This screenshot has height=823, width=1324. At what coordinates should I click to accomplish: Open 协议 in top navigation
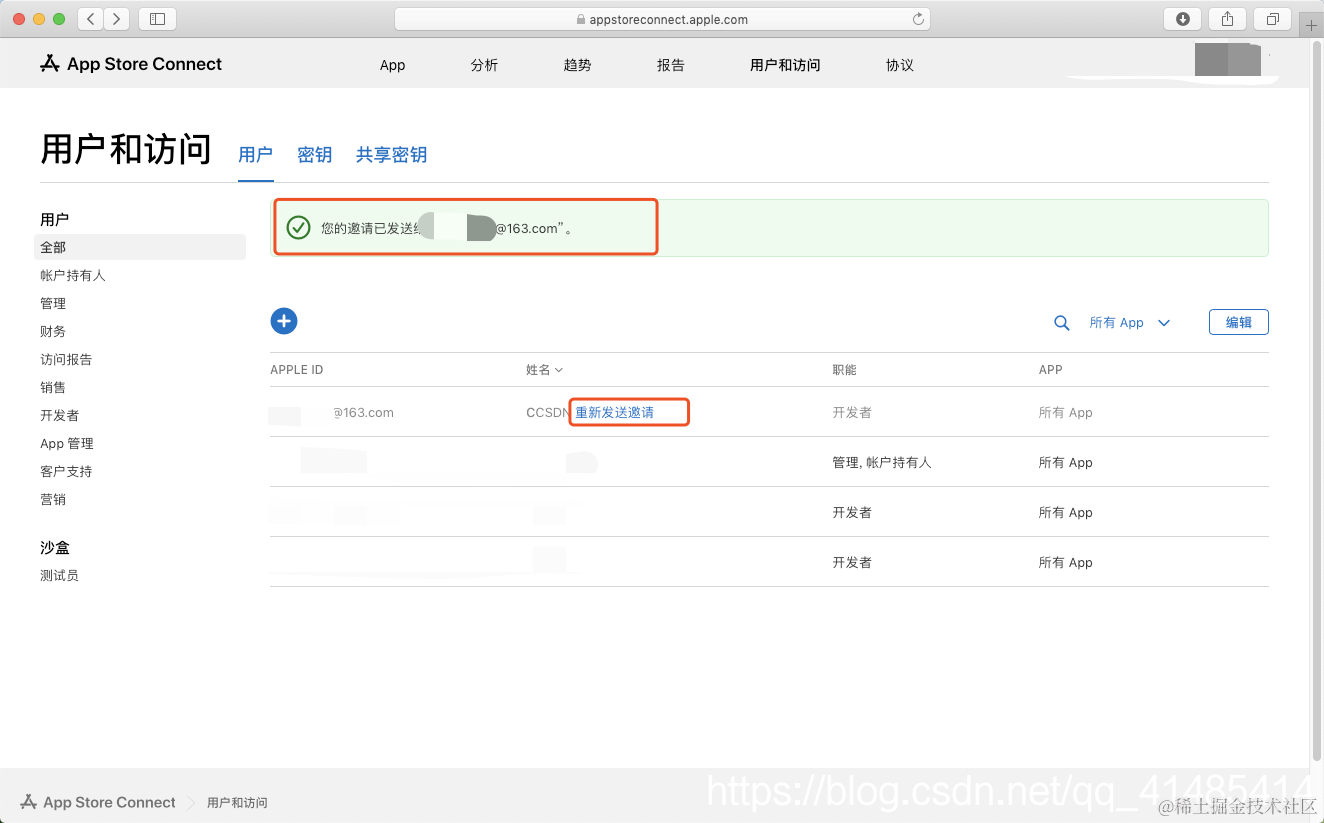tap(900, 65)
